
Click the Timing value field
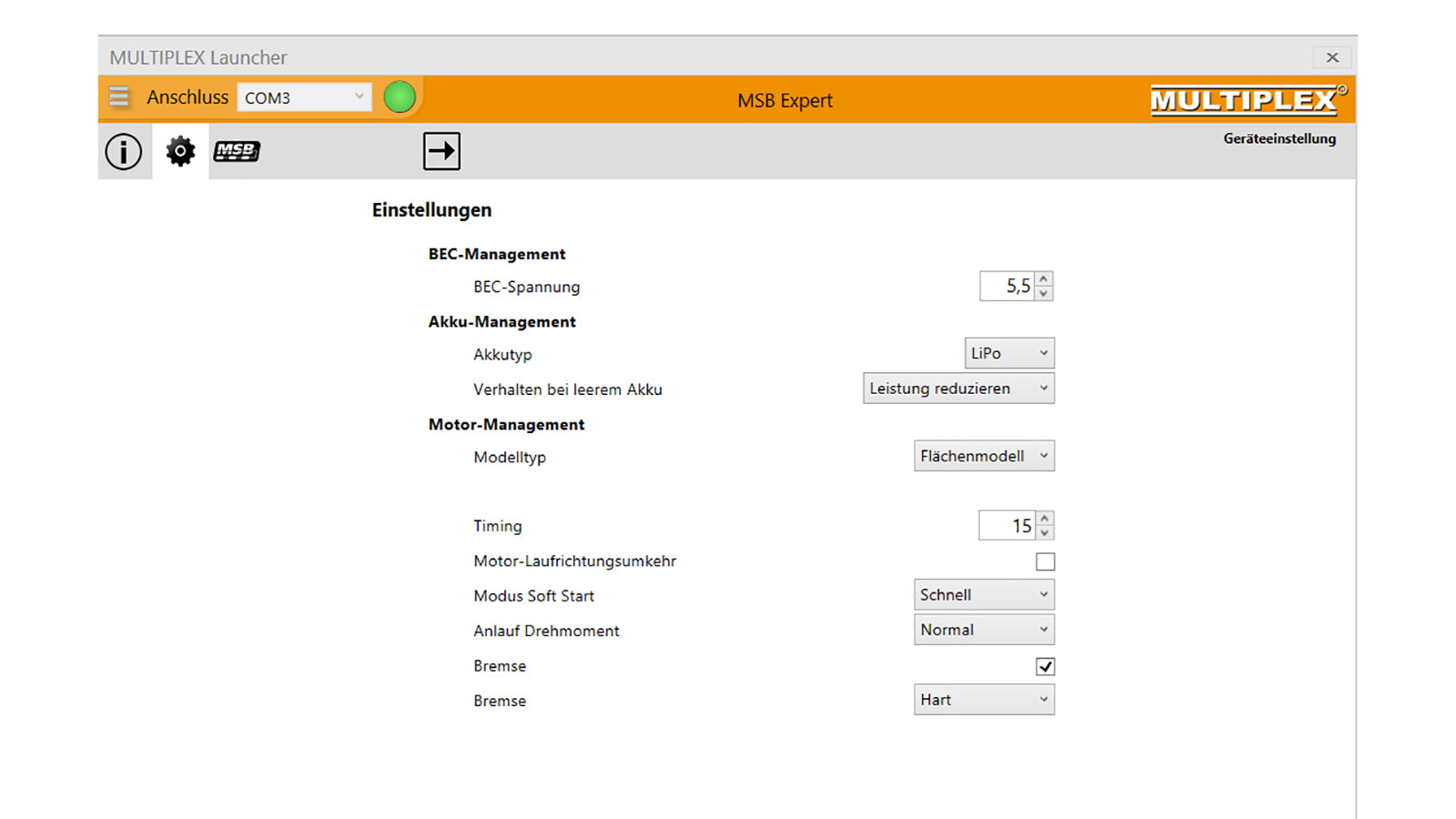[x=1006, y=525]
